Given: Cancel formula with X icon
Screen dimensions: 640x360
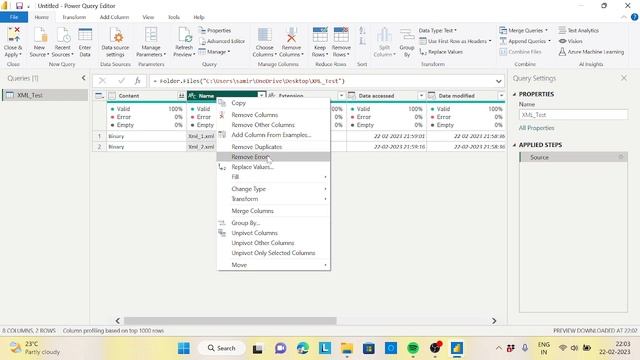Looking at the screenshot, I should pyautogui.click(x=102, y=81).
